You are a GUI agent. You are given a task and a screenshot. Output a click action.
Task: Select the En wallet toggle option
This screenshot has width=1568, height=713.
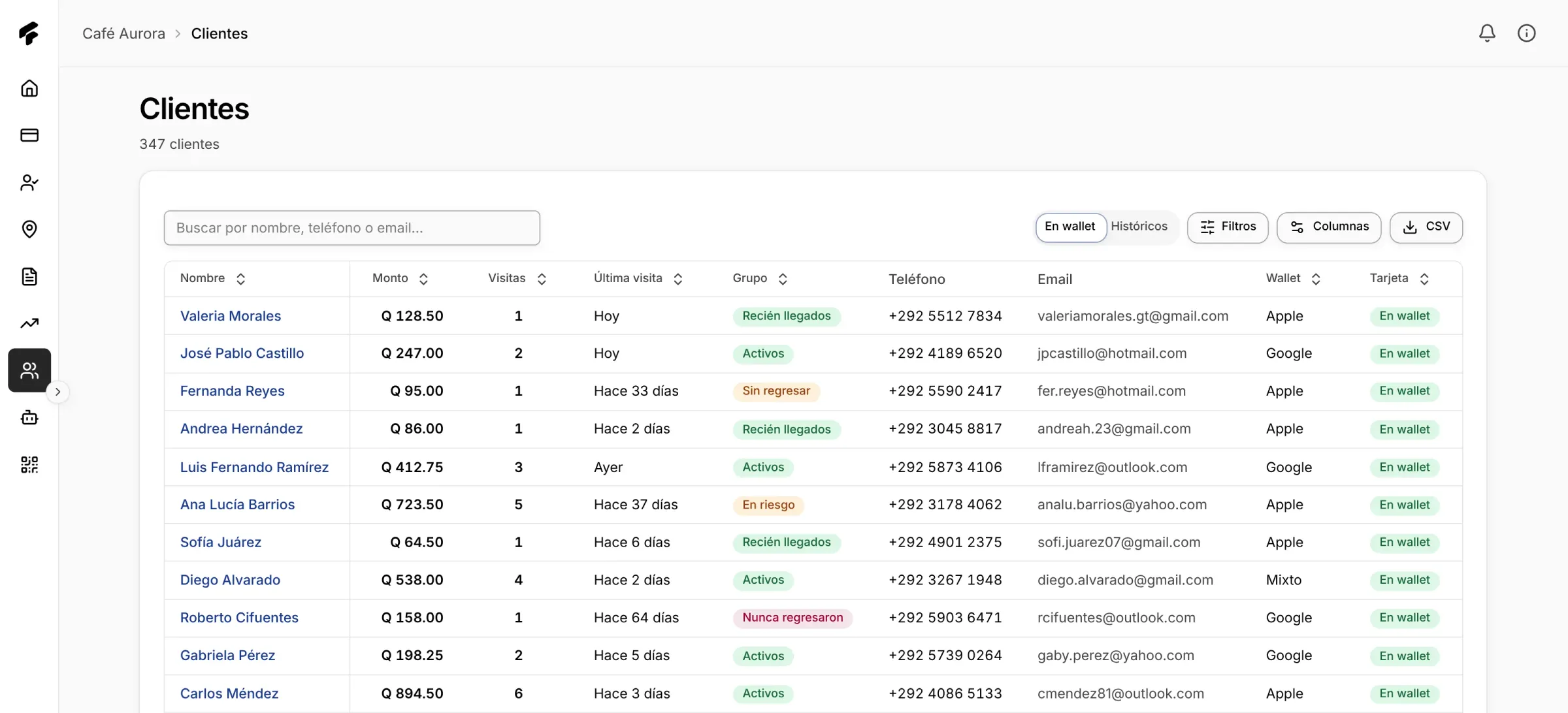coord(1070,227)
